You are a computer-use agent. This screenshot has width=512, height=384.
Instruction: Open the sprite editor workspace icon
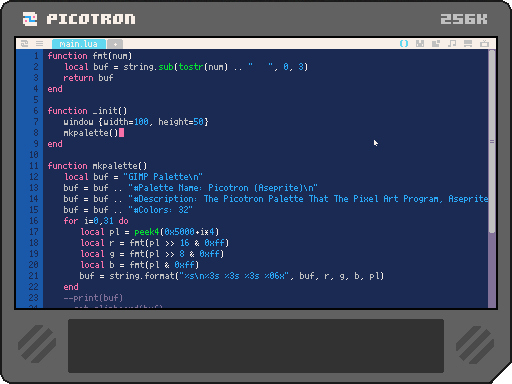pos(420,43)
